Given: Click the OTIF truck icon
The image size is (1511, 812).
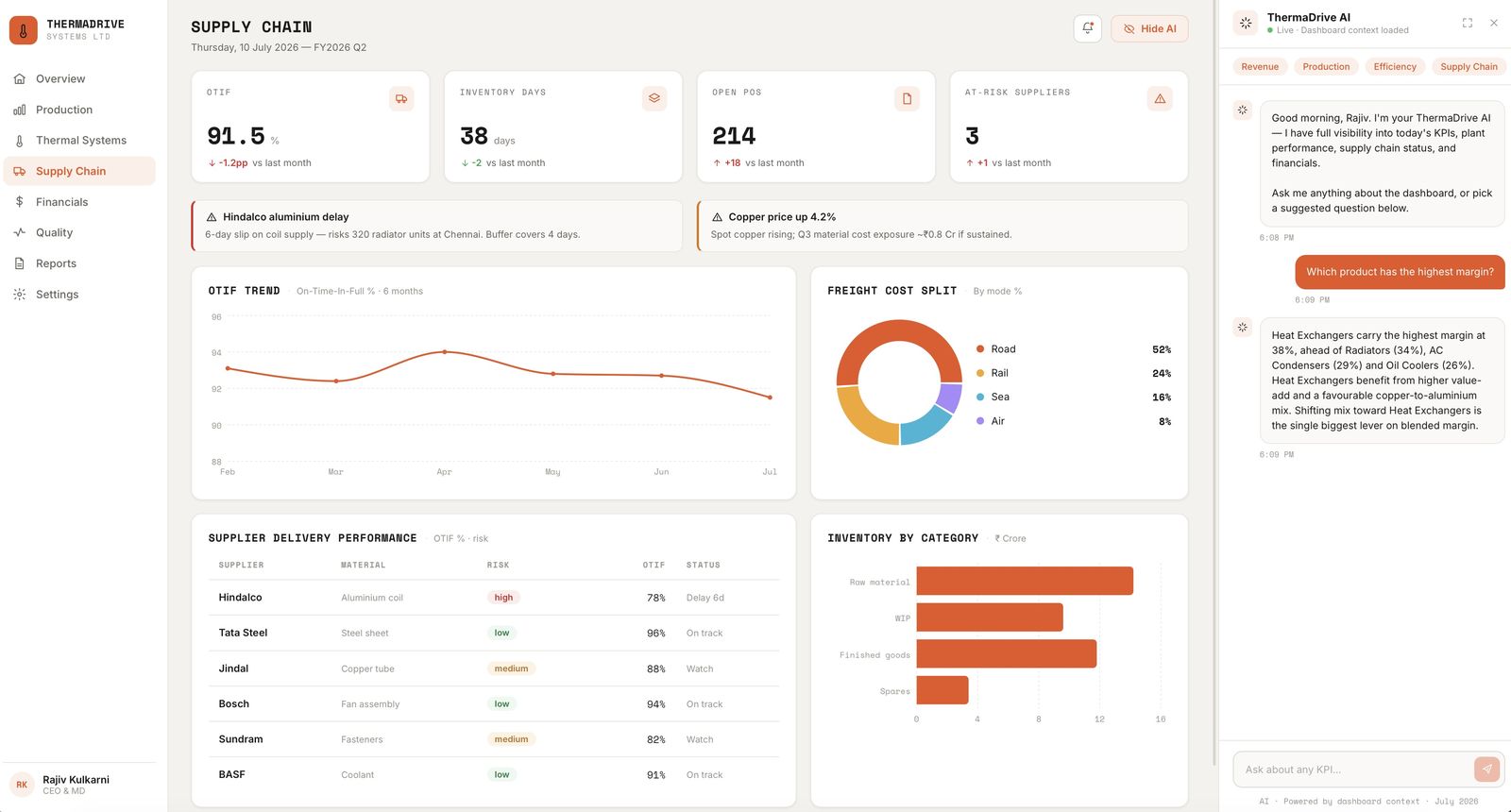Looking at the screenshot, I should 401,98.
